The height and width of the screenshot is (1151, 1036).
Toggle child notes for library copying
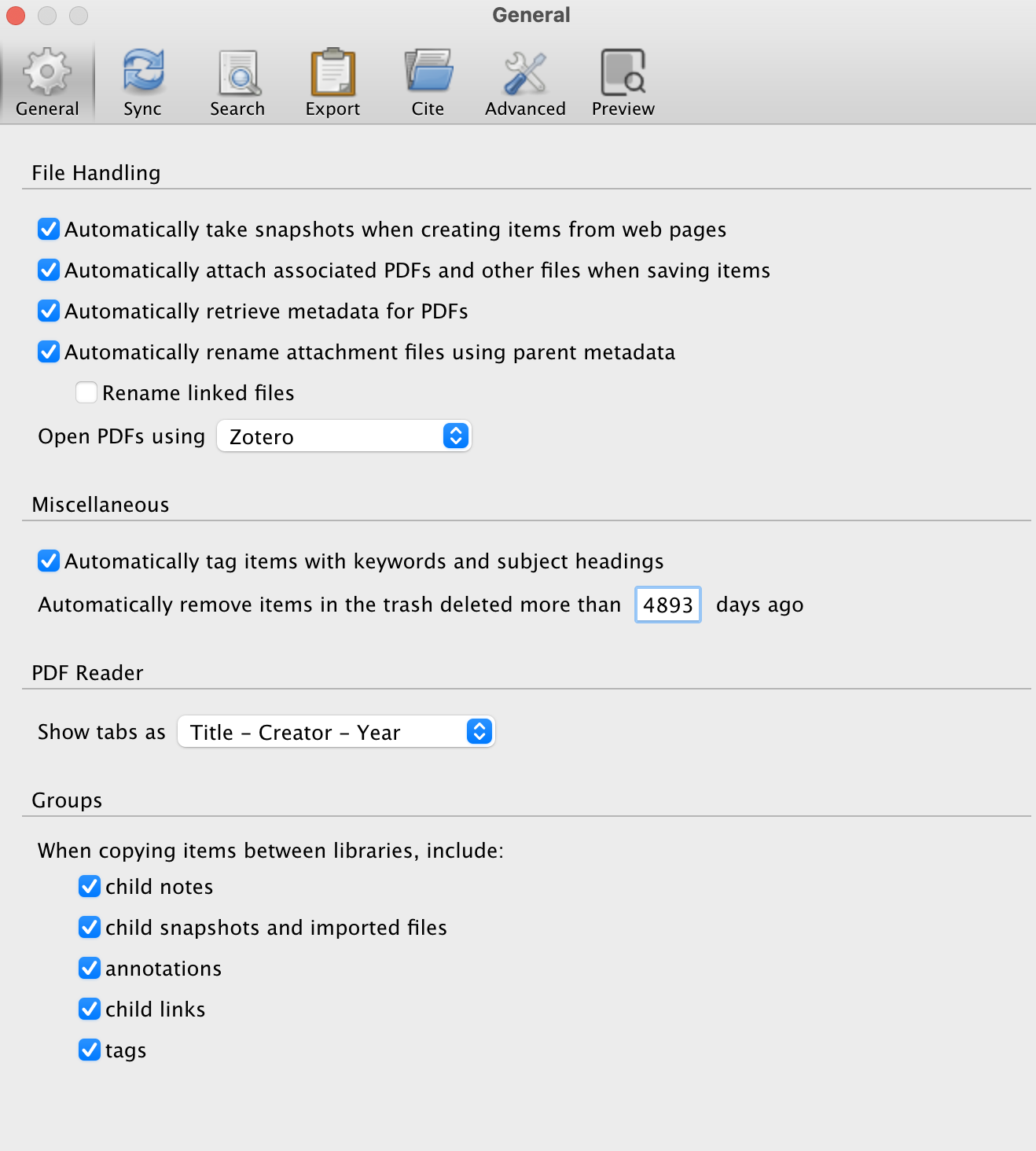tap(89, 886)
